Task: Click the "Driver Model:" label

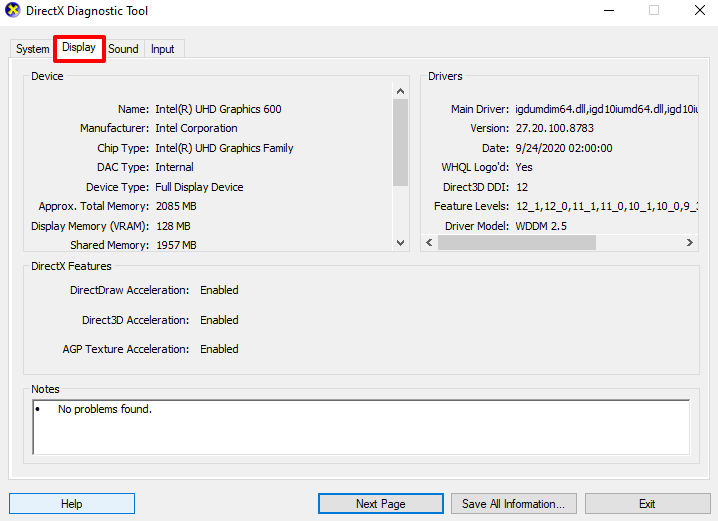Action: (477, 226)
